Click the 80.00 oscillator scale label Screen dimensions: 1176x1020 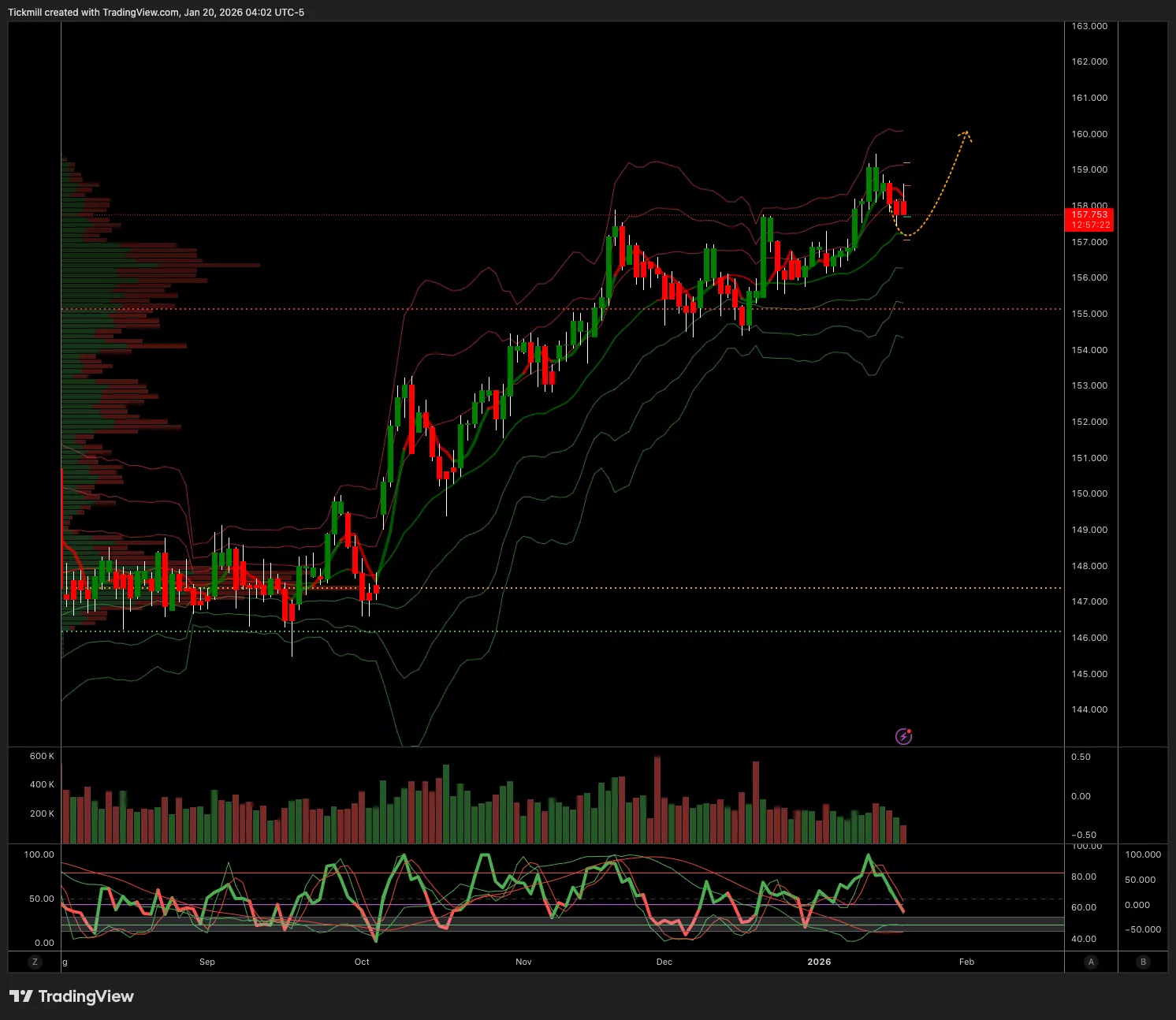tap(1084, 877)
